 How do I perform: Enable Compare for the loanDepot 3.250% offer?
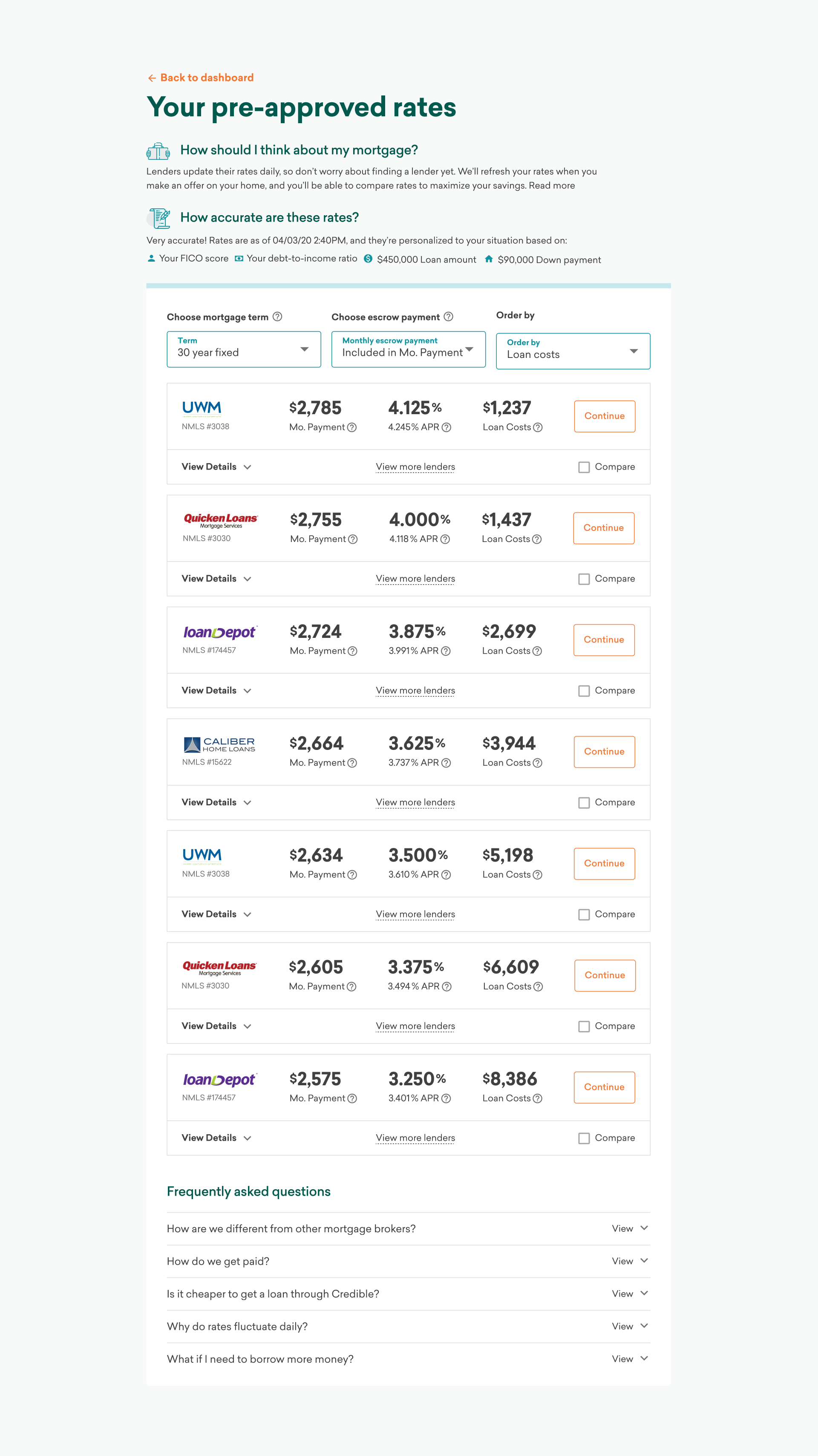pyautogui.click(x=584, y=1138)
